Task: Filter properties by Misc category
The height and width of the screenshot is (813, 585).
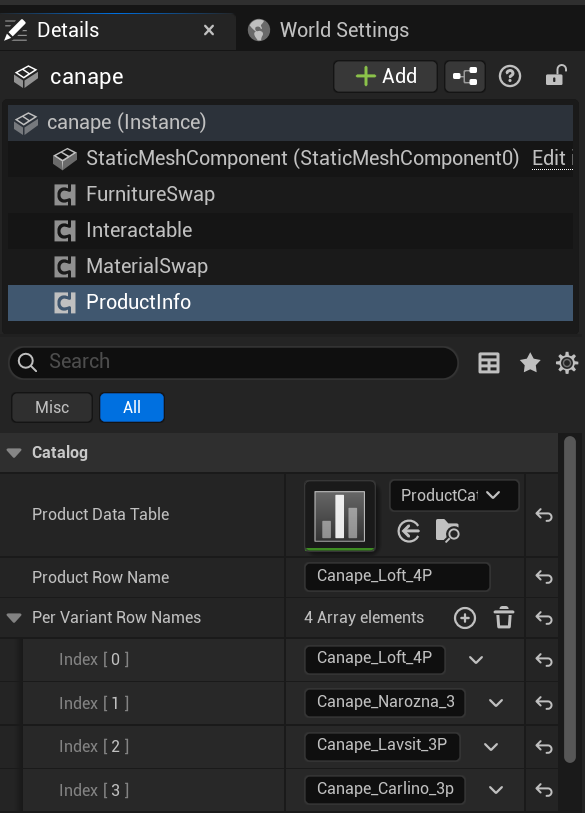Action: (52, 408)
